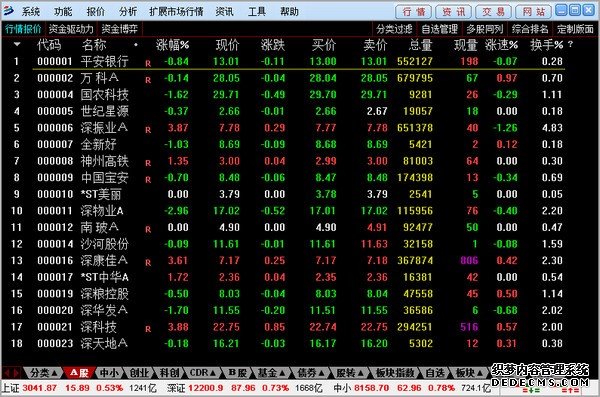Click the small dot marker after 名称 header

pyautogui.click(x=135, y=45)
